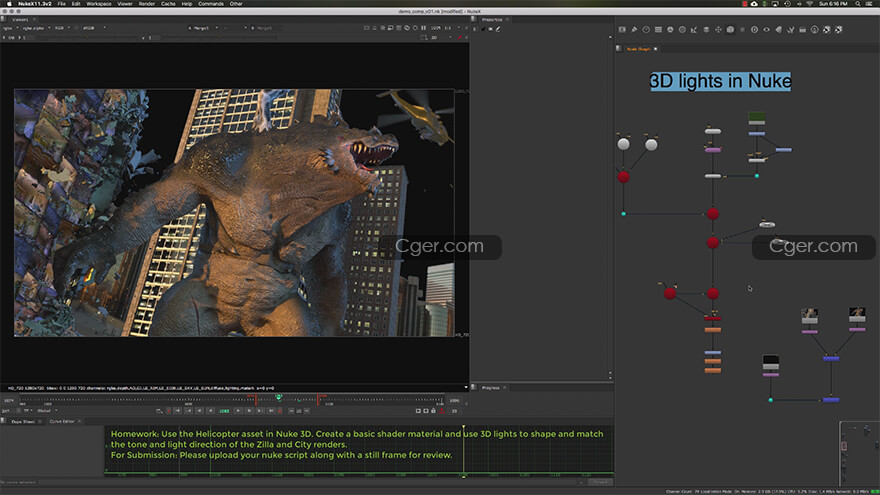Image resolution: width=880 pixels, height=495 pixels.
Task: Jump to the first frame
Action: pyautogui.click(x=177, y=411)
